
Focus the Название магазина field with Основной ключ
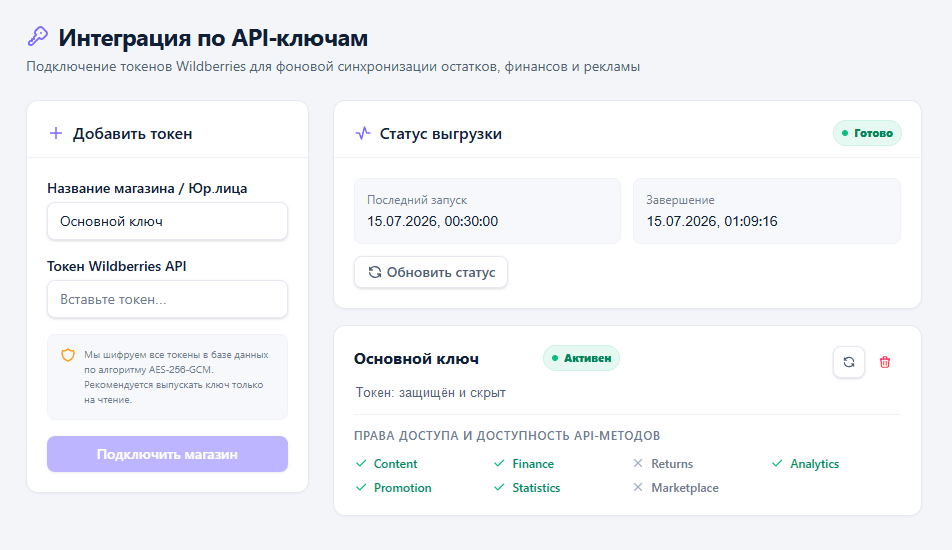click(x=168, y=221)
